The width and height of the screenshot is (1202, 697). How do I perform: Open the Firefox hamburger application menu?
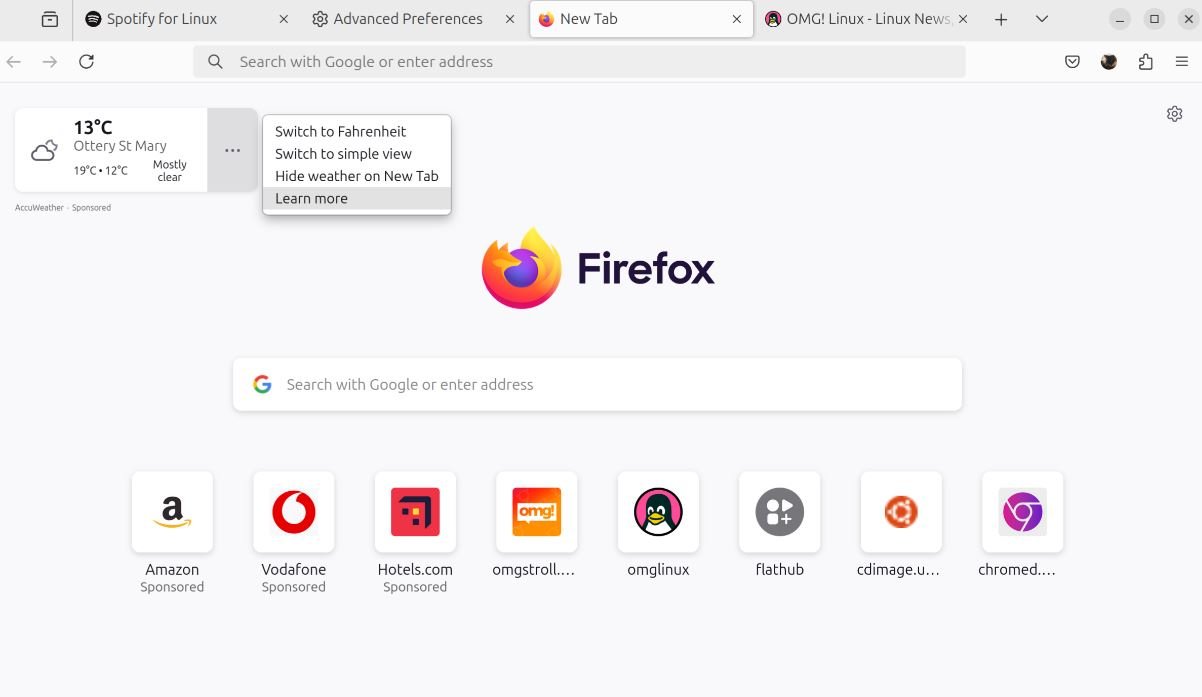(x=1181, y=62)
